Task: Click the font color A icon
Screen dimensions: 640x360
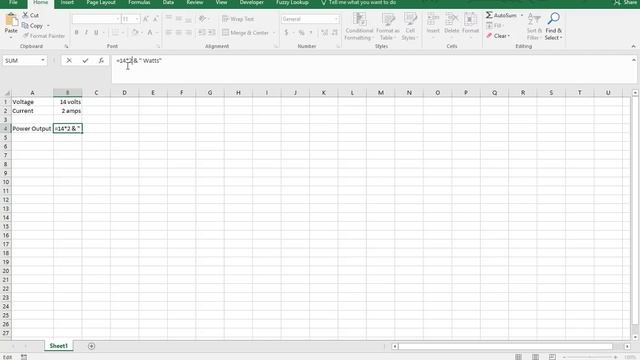Action: pyautogui.click(x=150, y=32)
